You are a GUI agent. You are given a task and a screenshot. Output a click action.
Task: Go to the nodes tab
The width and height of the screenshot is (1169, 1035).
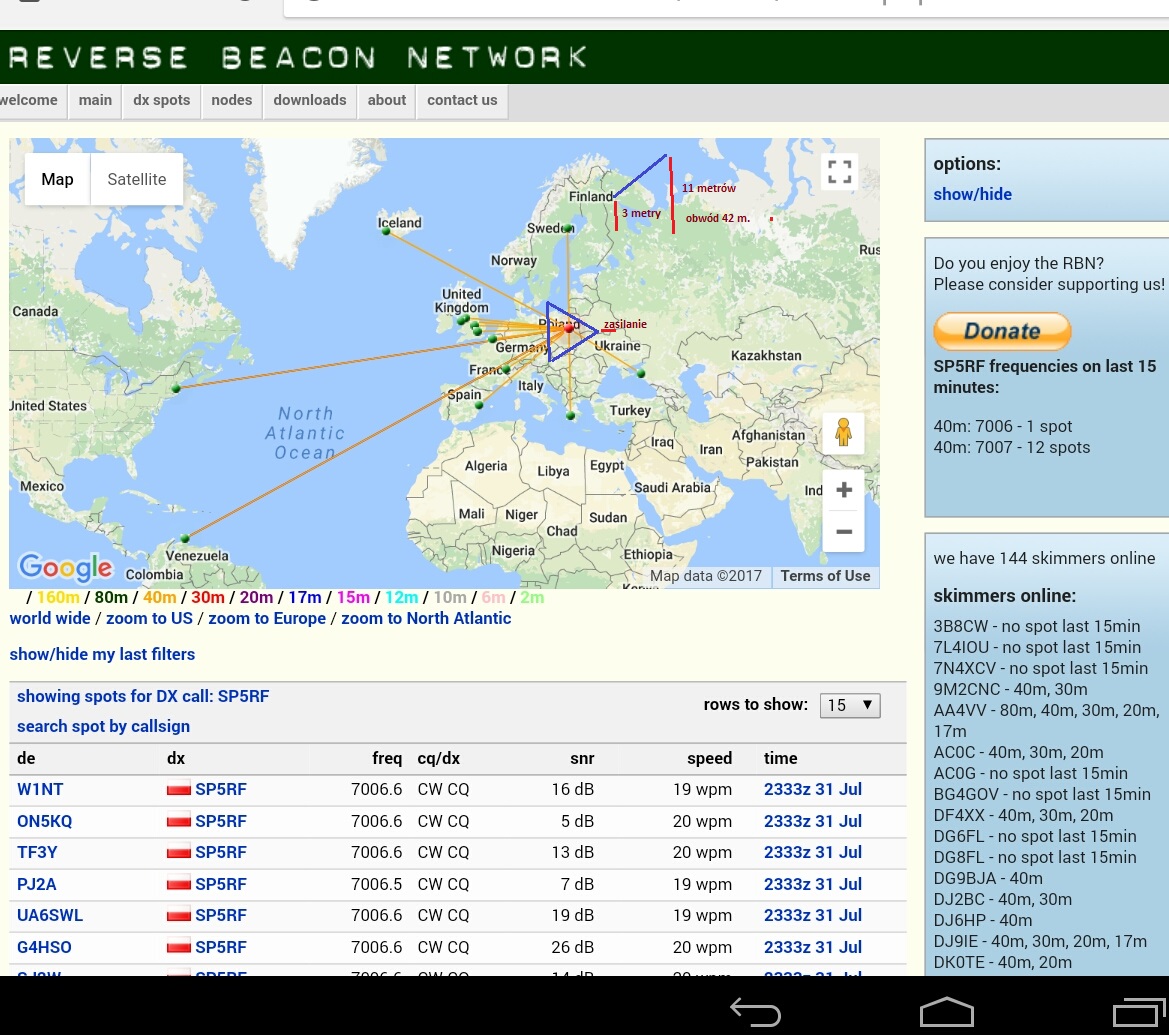[232, 100]
